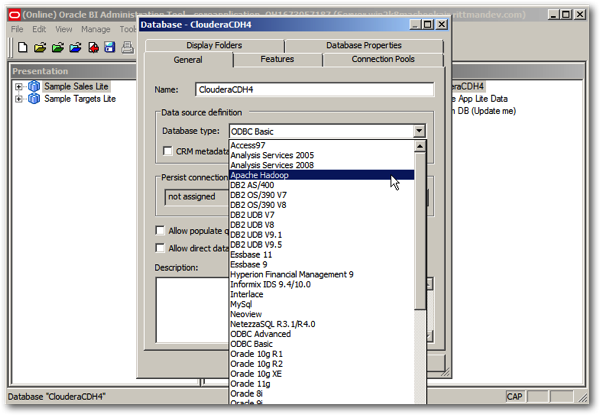Select NetezzaSQL R3.1/R4.0 in the list
Image resolution: width=600 pixels, height=415 pixels.
(x=322, y=324)
